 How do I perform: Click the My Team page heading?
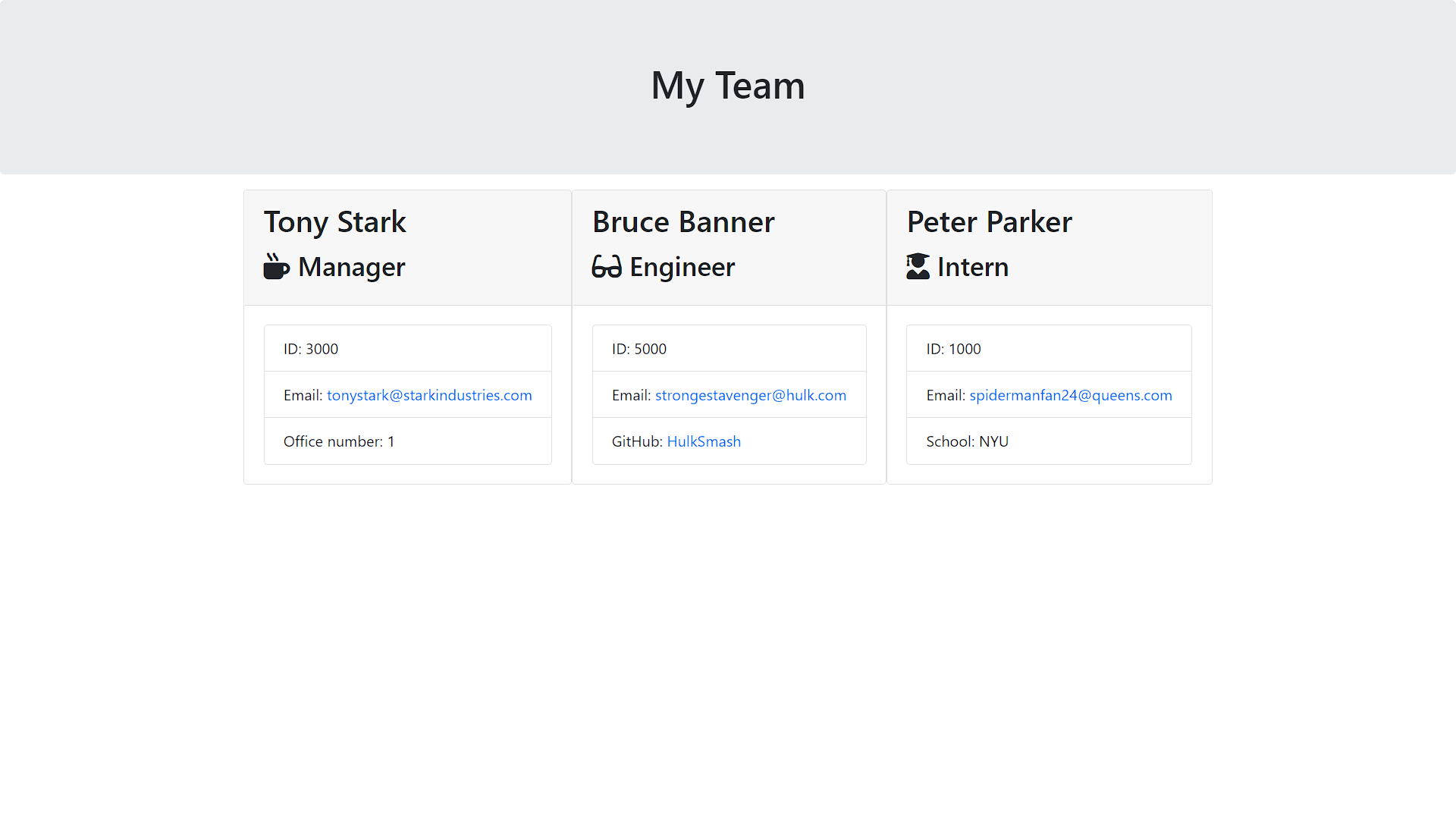click(x=727, y=86)
